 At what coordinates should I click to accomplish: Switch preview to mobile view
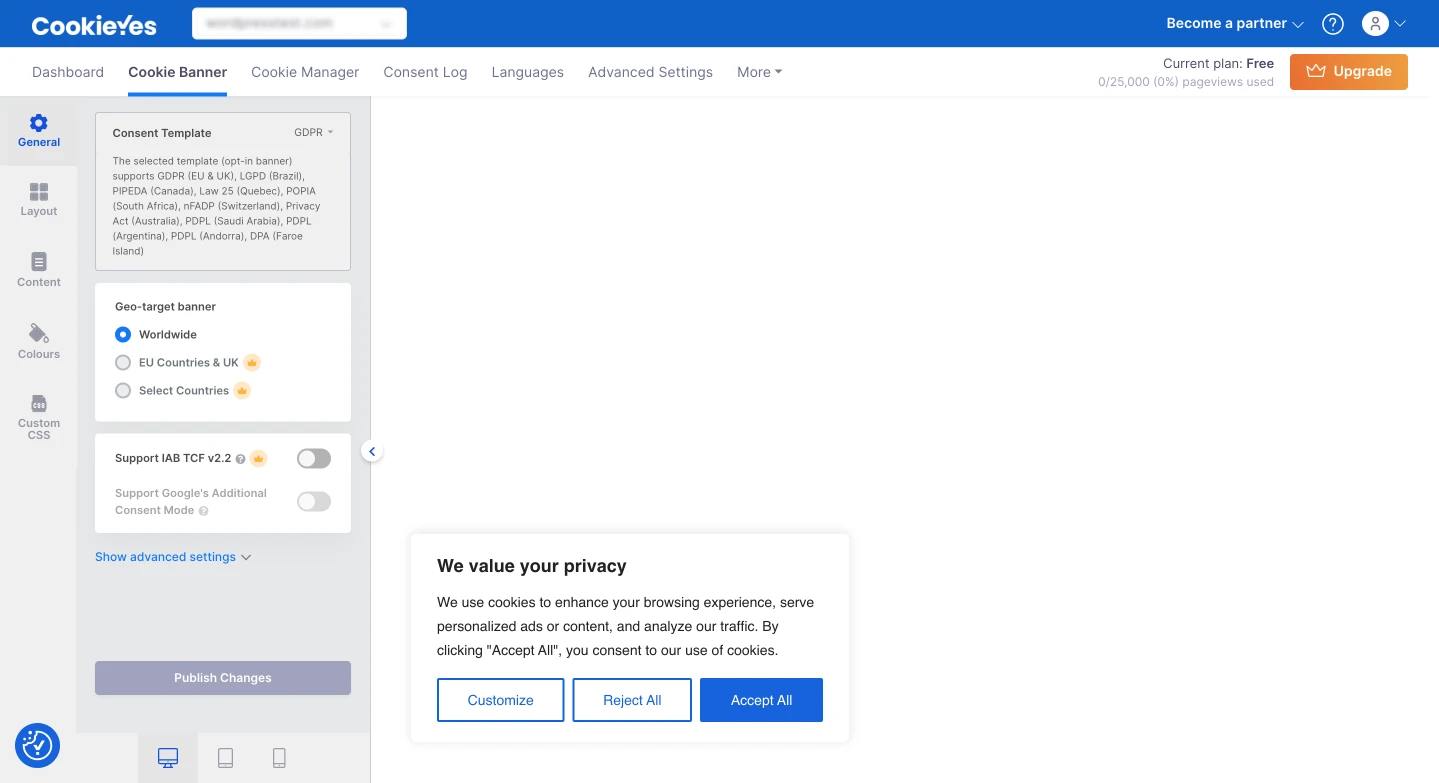(x=279, y=757)
